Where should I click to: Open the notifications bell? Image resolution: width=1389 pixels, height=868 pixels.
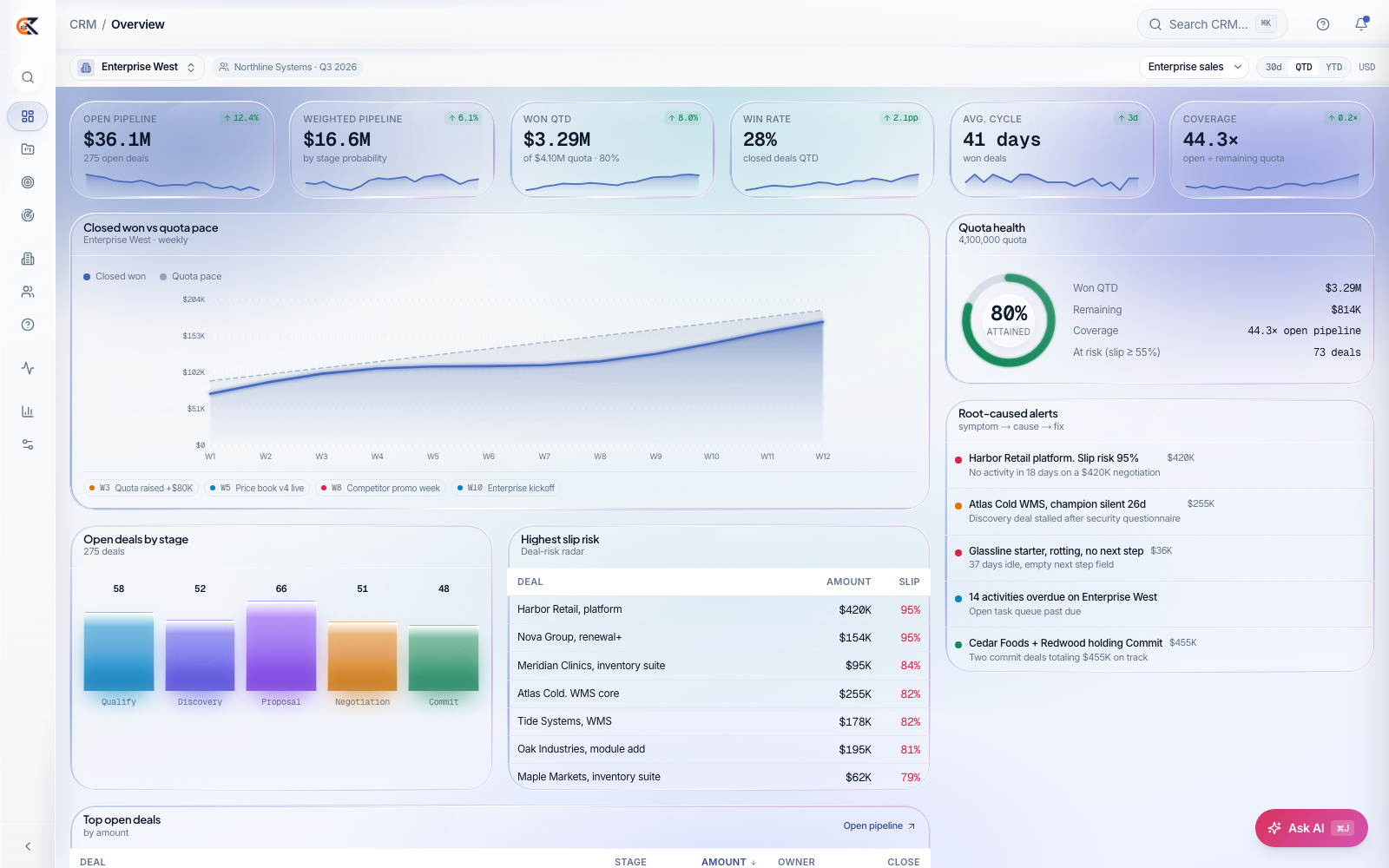tap(1361, 24)
